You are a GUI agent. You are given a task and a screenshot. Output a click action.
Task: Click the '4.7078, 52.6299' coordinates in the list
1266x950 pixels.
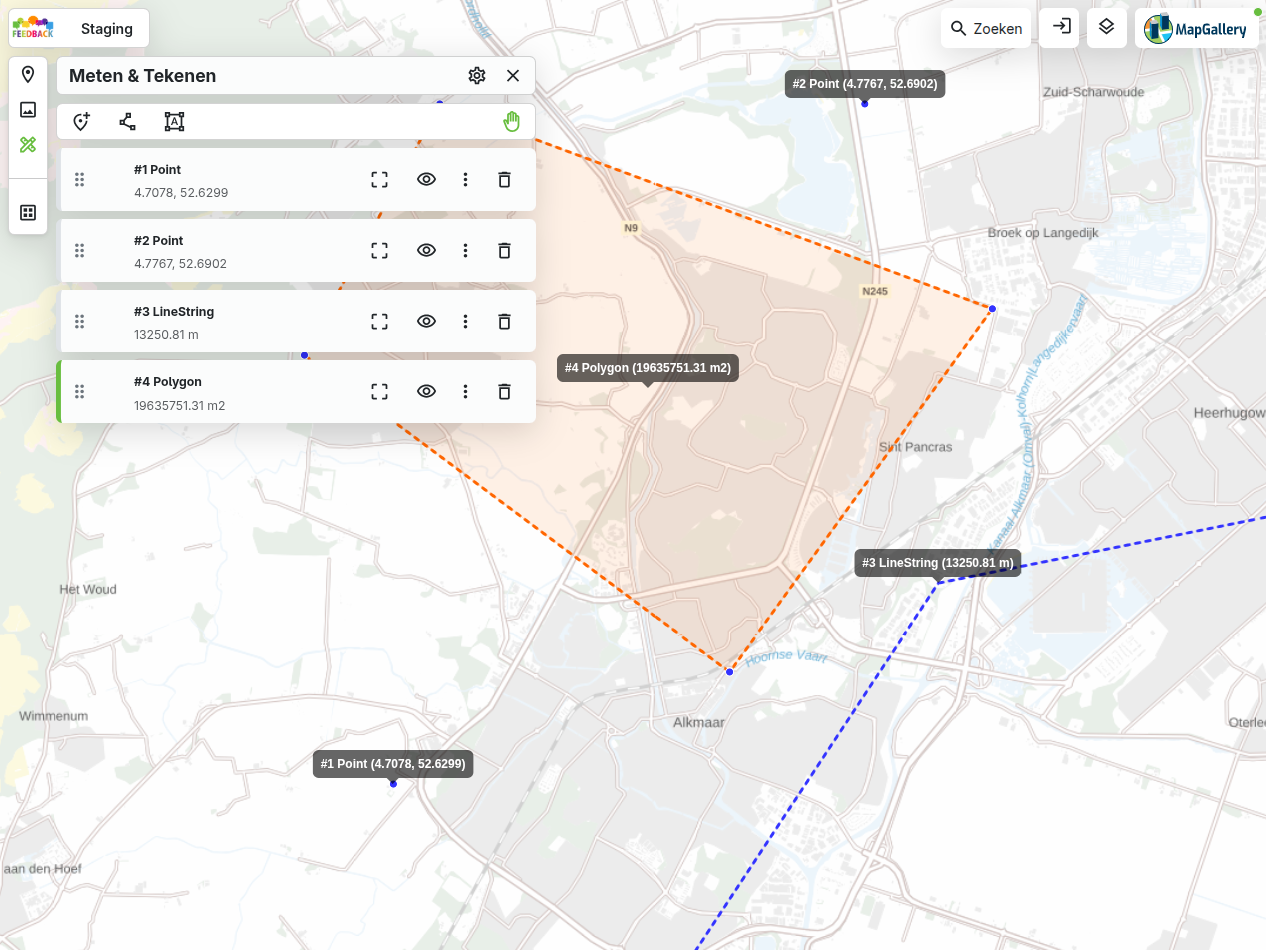181,193
